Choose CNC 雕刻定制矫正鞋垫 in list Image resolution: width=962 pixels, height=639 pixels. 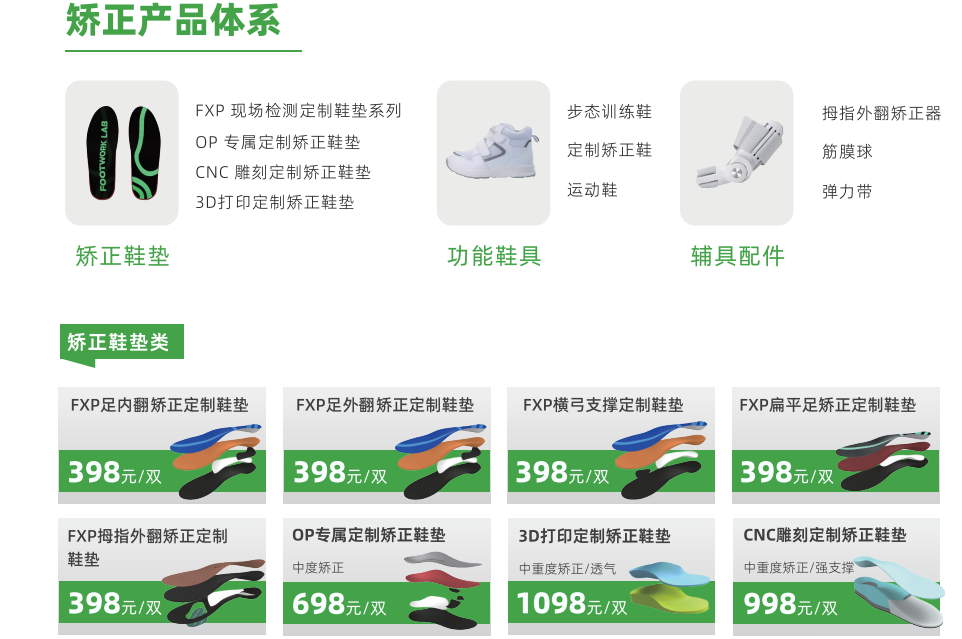click(x=283, y=172)
